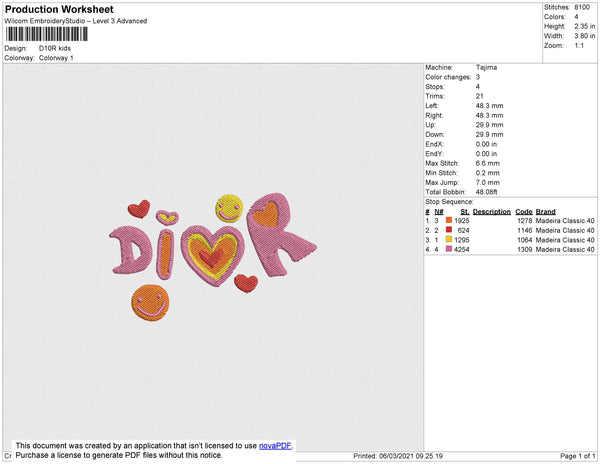
Task: Click the pink color swatch for code 1309
Action: pyautogui.click(x=449, y=249)
